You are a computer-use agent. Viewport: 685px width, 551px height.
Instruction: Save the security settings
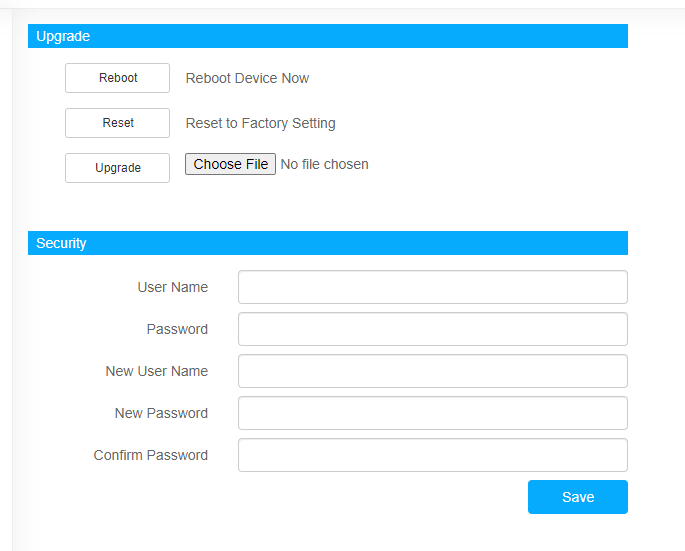(x=578, y=497)
